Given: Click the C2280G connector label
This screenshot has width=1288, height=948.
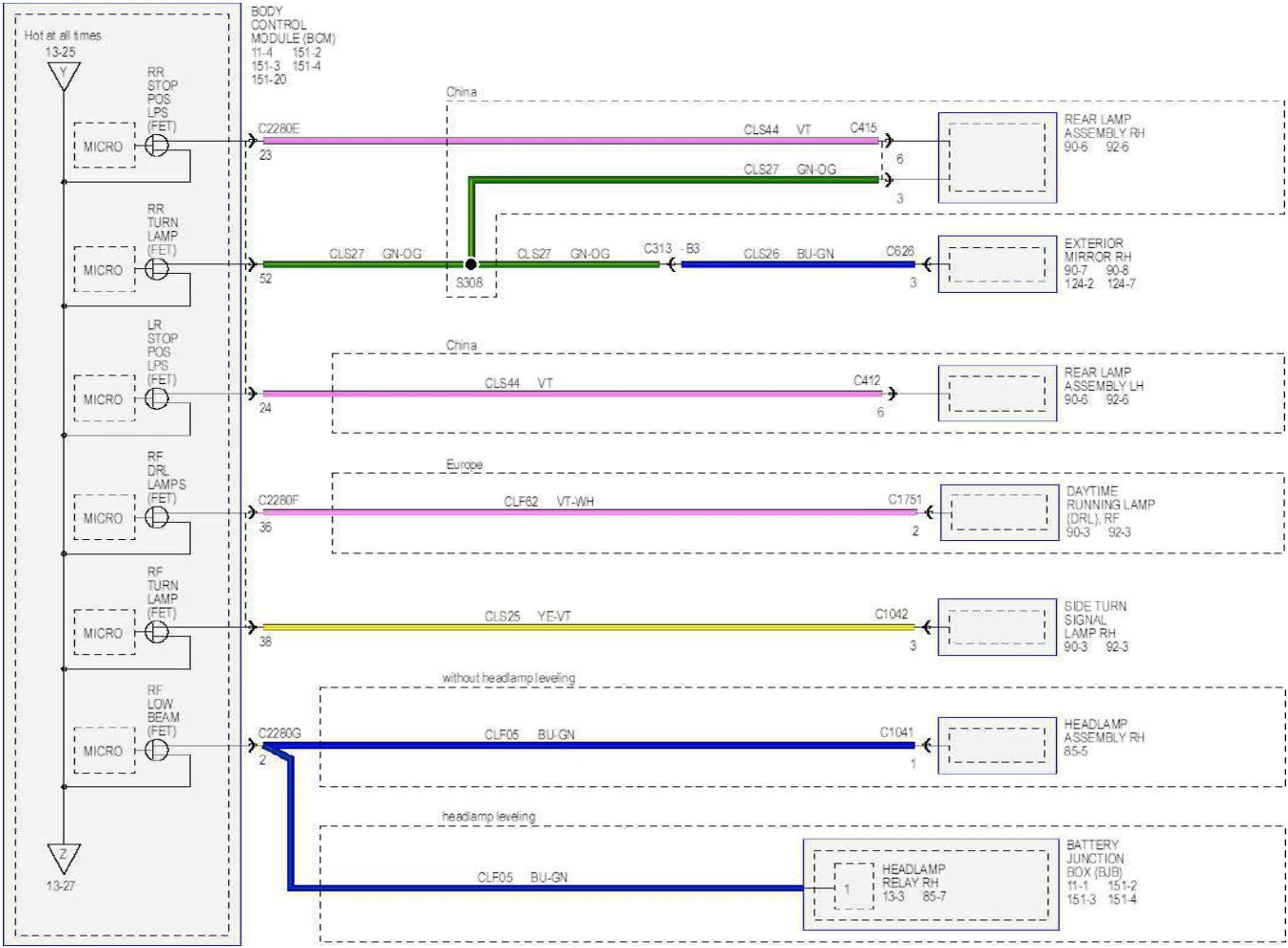Looking at the screenshot, I should pos(279,733).
